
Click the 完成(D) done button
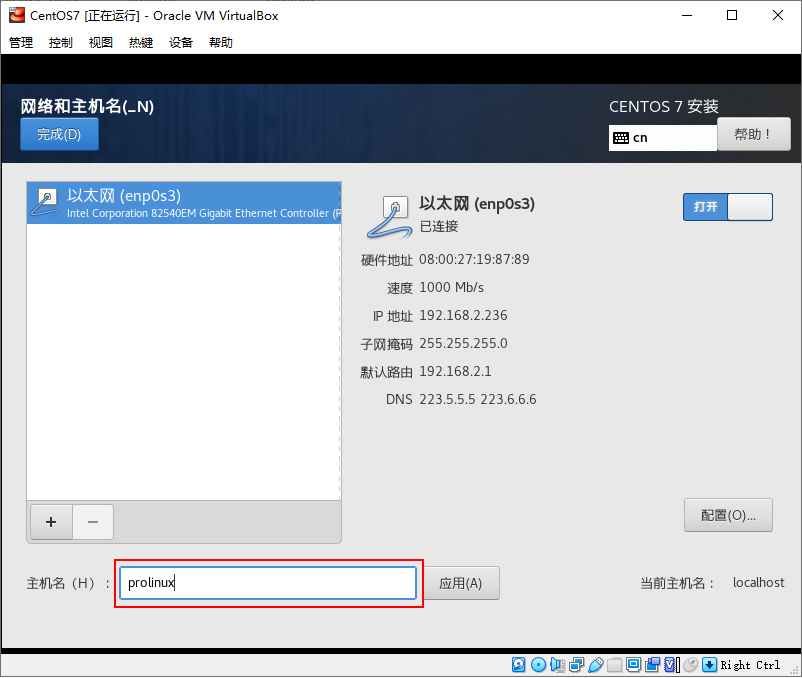click(x=59, y=134)
